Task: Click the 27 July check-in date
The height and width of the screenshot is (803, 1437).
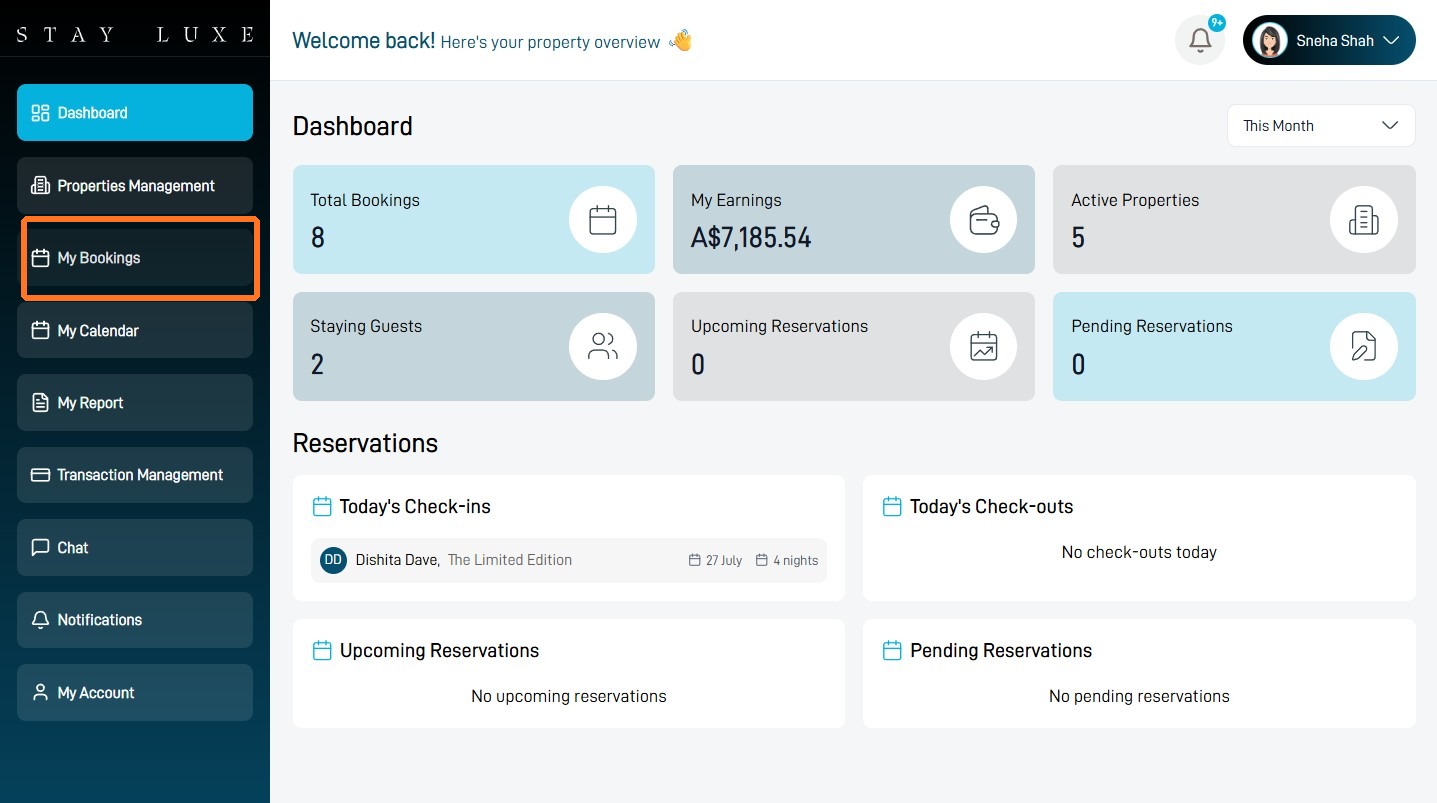Action: (724, 561)
